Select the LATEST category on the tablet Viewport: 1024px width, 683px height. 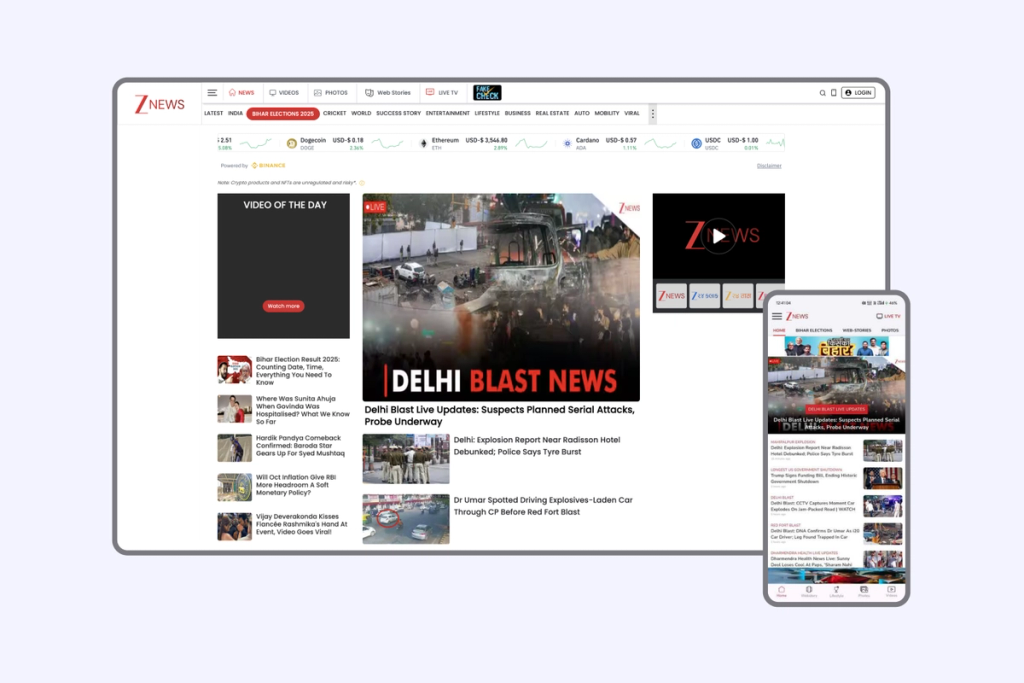(x=214, y=114)
